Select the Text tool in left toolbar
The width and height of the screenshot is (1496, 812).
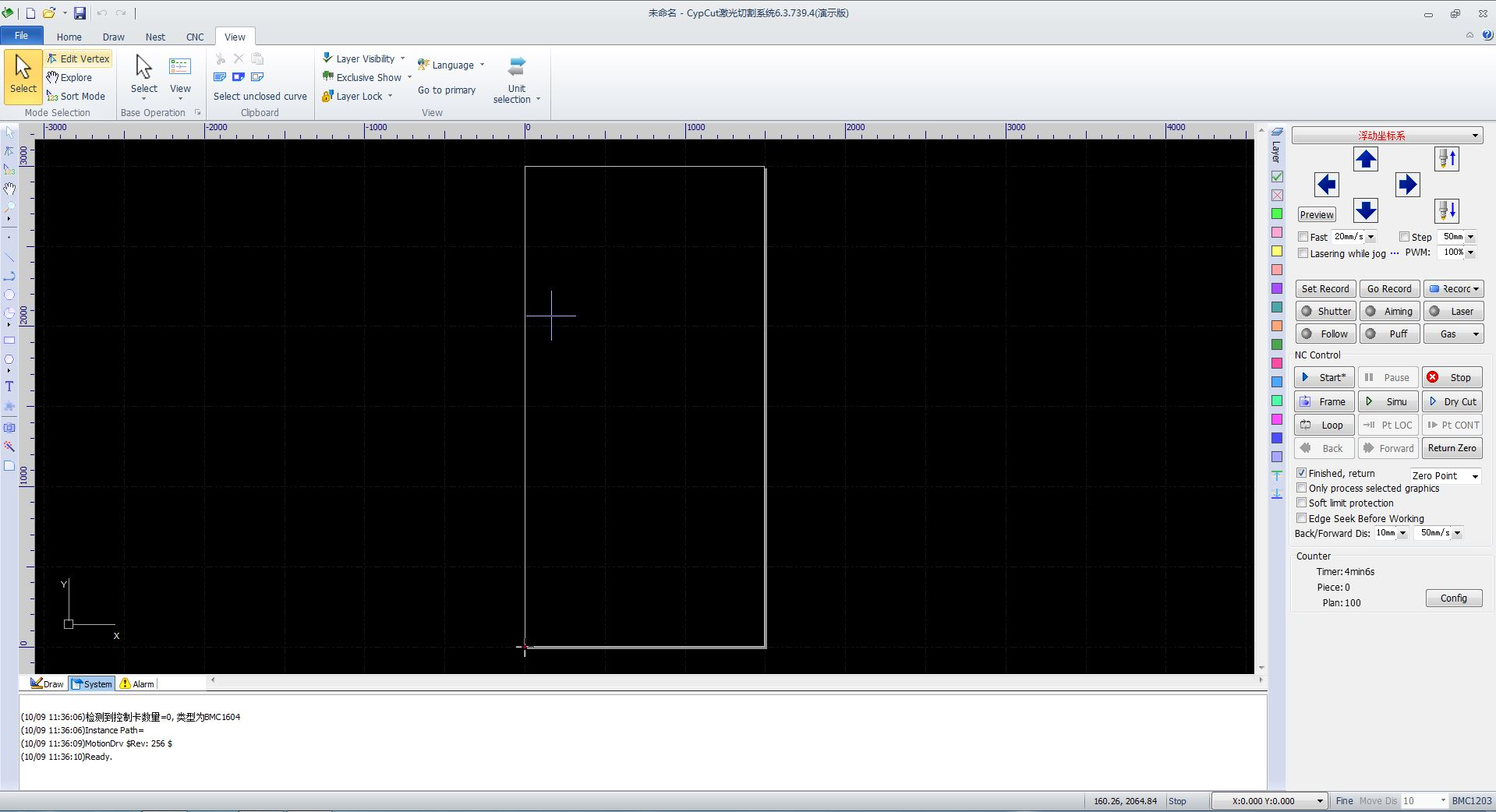pos(9,387)
